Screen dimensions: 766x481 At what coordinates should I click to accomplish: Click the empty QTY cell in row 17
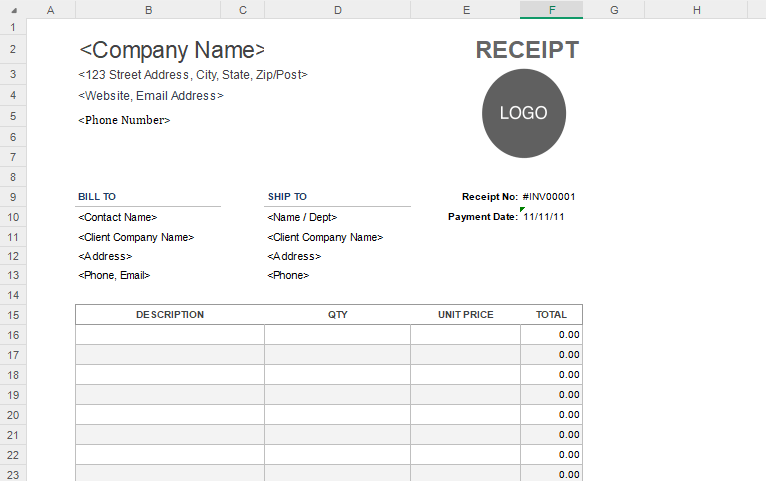(338, 355)
